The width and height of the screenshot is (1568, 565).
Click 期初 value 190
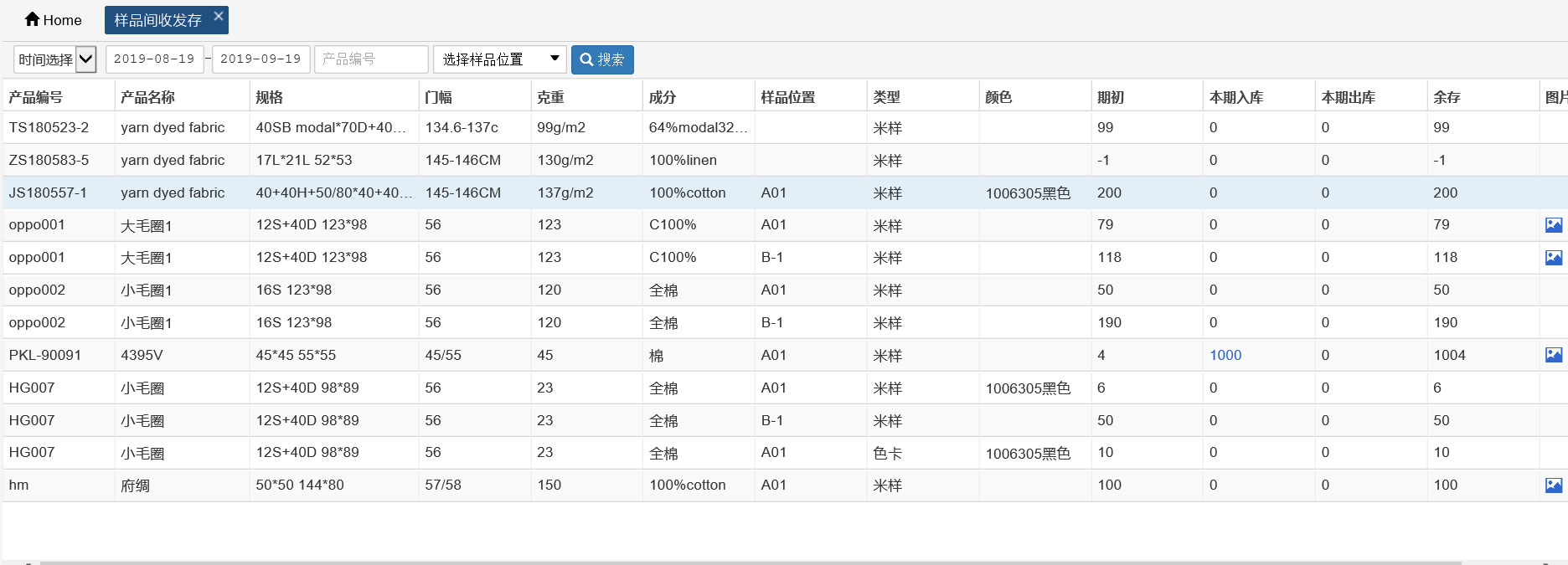(x=1109, y=322)
